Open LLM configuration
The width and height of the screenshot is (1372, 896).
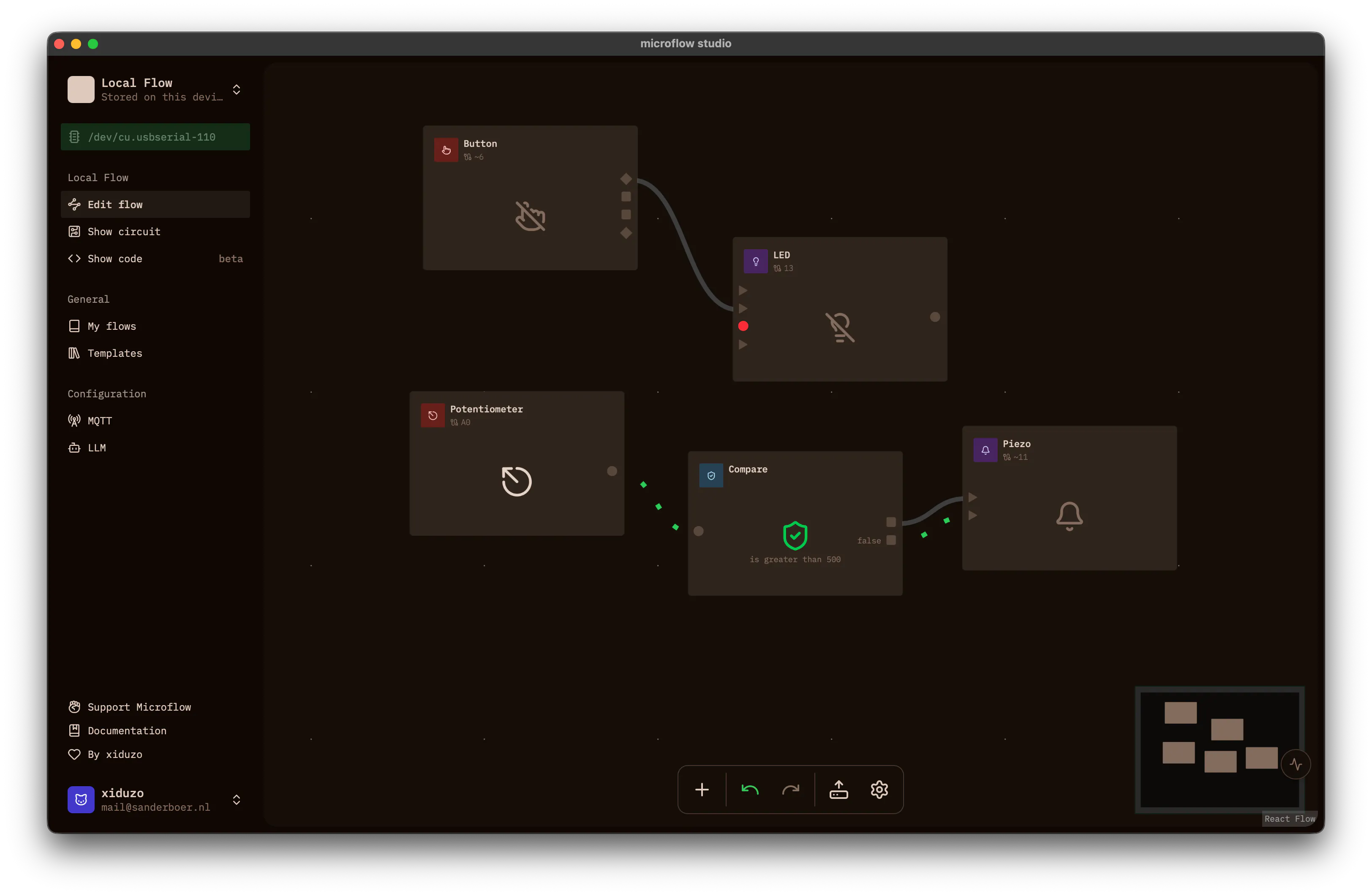(x=155, y=448)
